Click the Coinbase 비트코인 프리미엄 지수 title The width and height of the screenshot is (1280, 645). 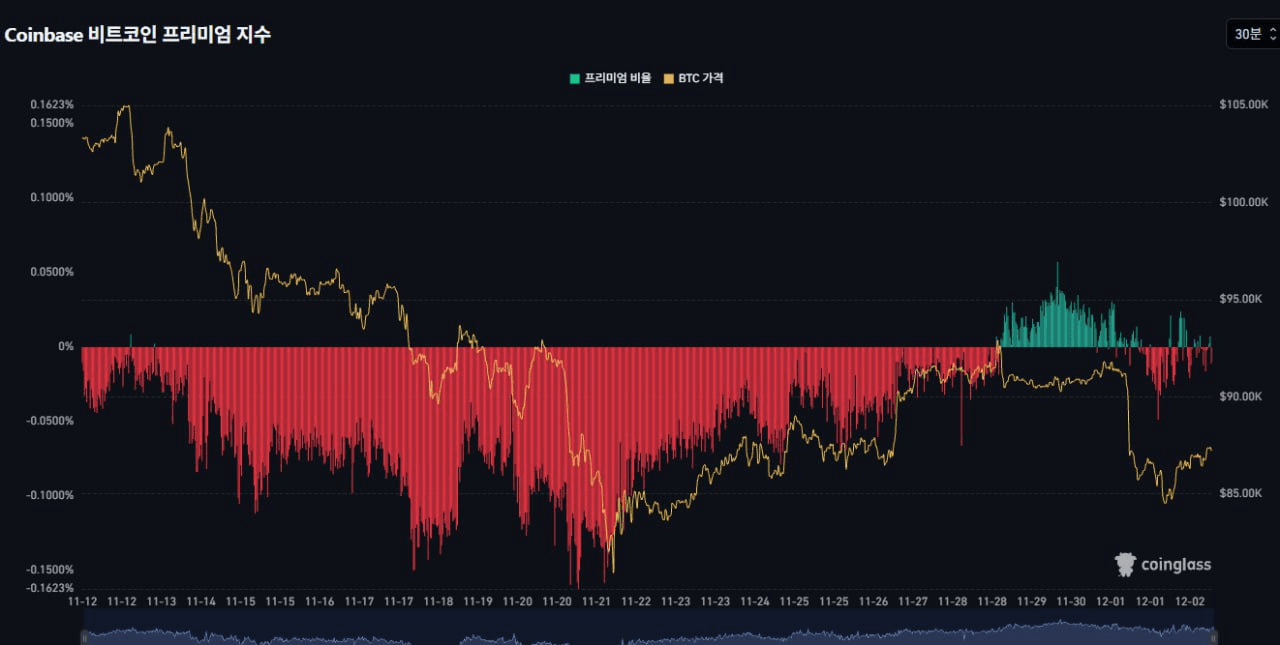pyautogui.click(x=140, y=34)
